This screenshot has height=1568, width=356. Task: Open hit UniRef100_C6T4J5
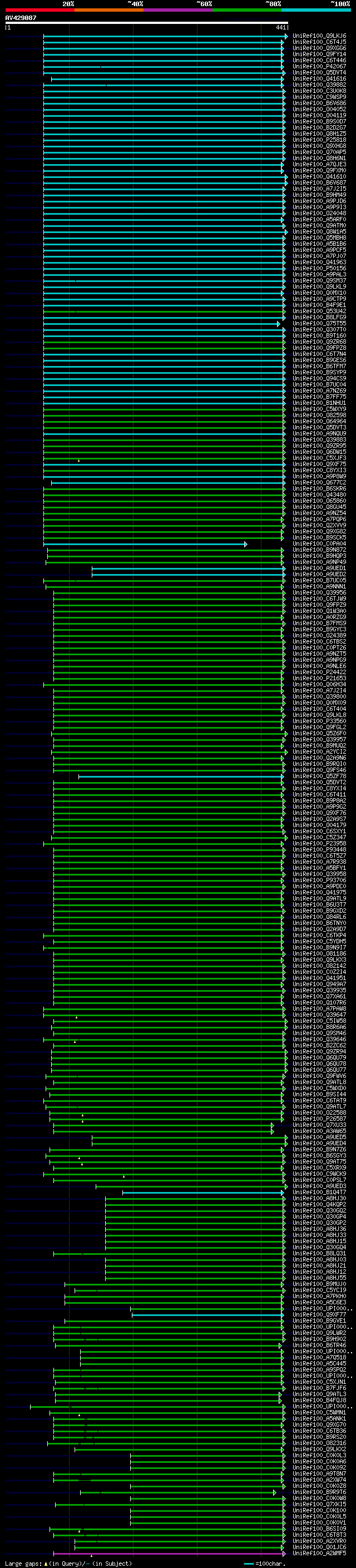(319, 42)
